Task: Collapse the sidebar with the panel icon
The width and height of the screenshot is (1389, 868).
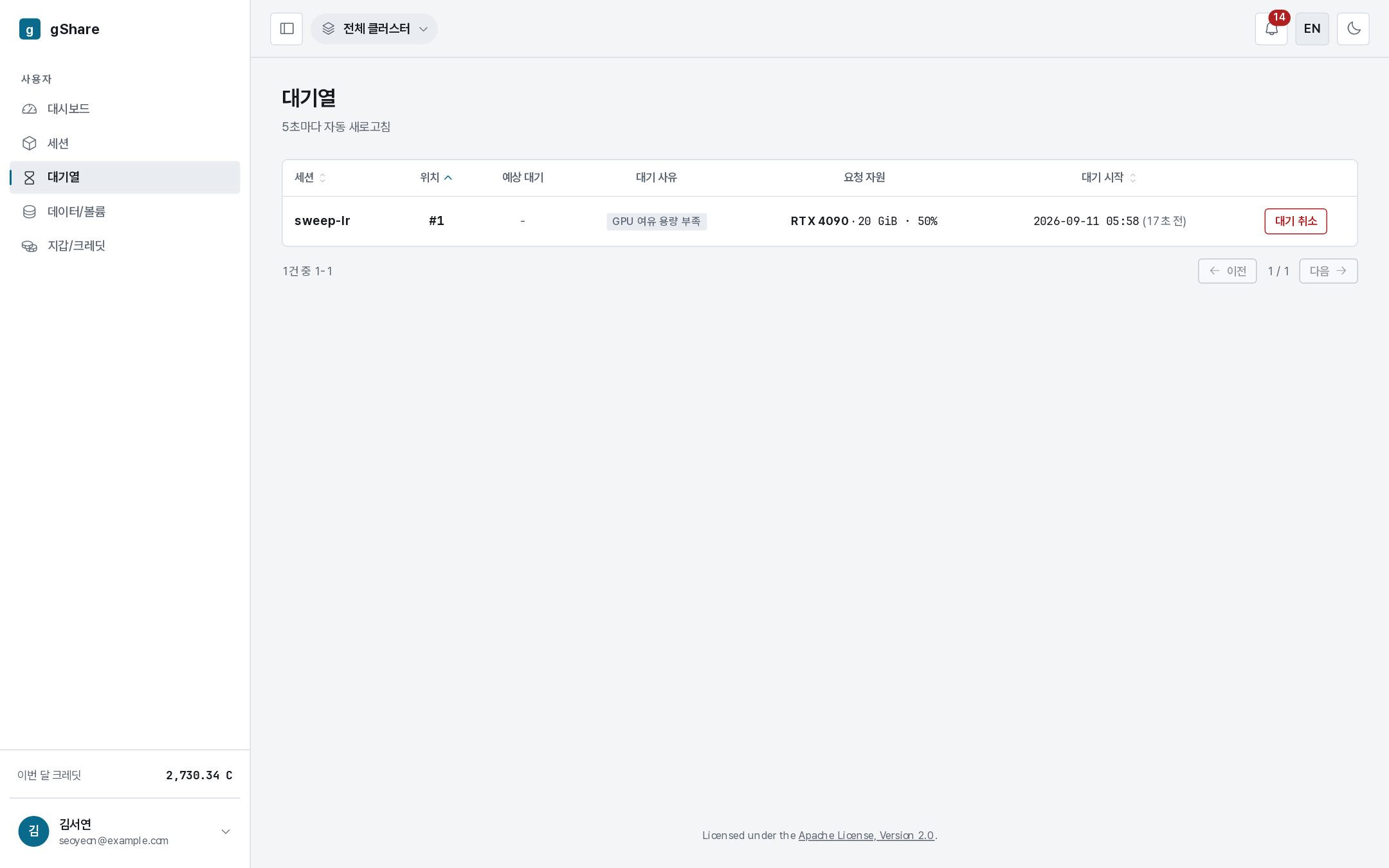Action: (286, 29)
